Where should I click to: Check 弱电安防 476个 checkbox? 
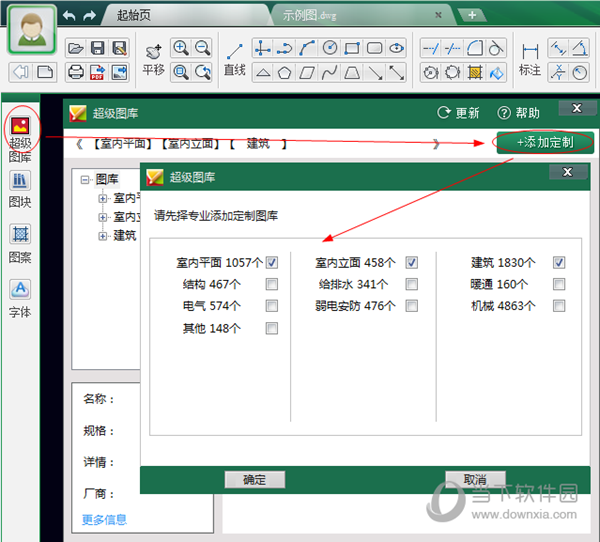tap(412, 306)
